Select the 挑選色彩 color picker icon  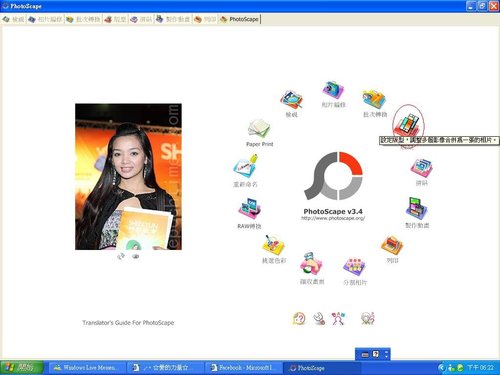[x=273, y=245]
